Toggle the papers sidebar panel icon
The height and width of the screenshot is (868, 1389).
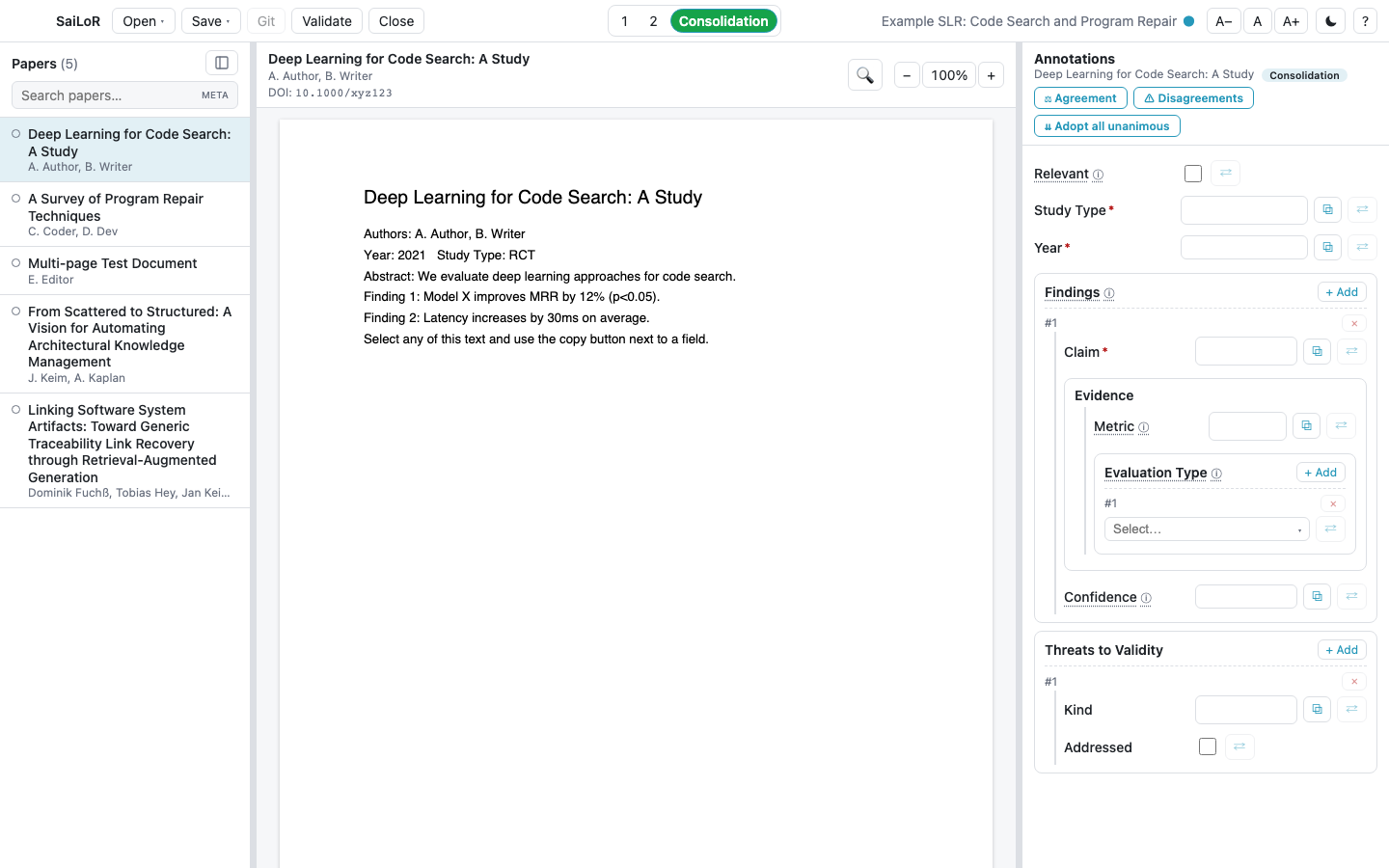222,63
